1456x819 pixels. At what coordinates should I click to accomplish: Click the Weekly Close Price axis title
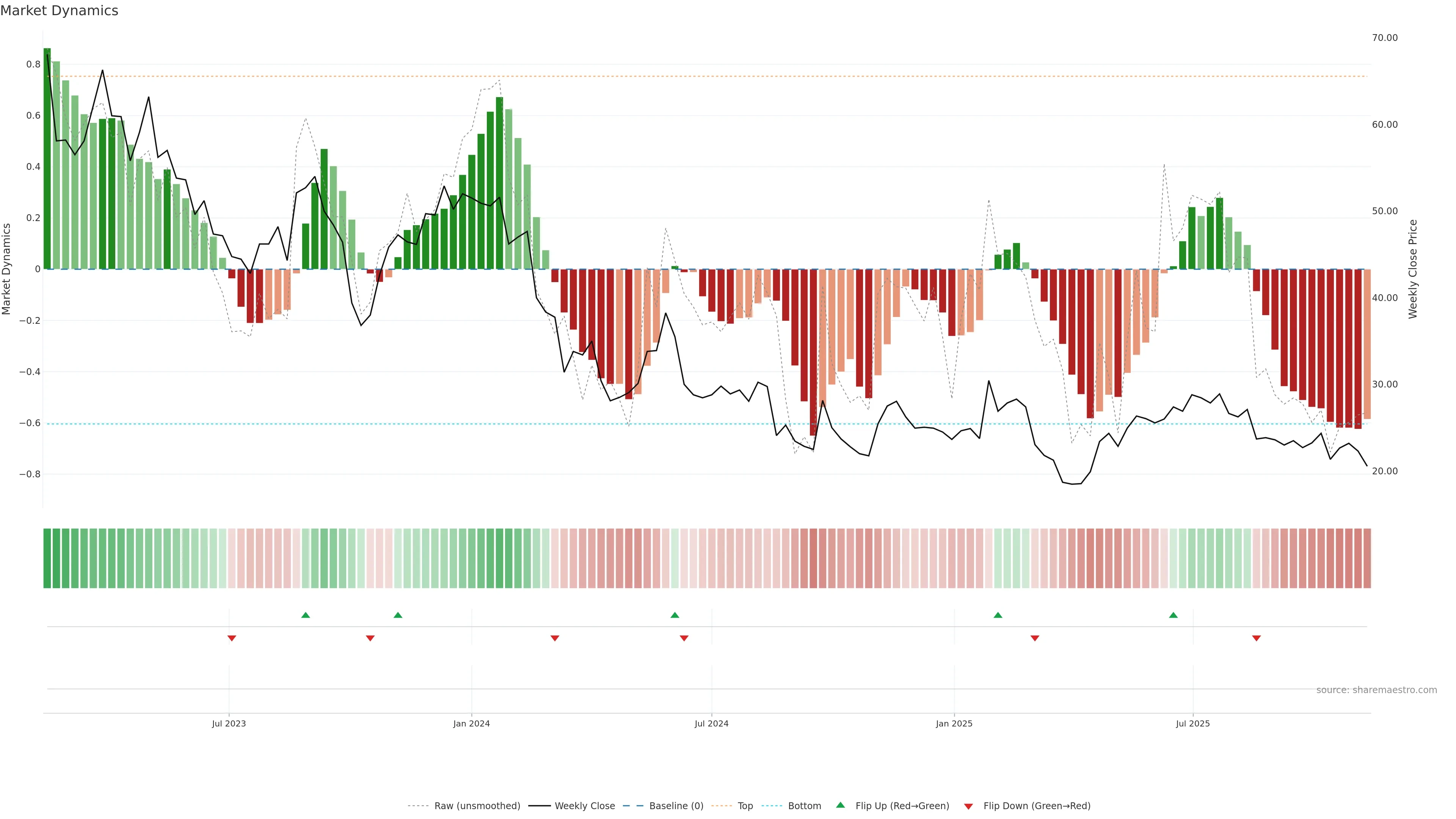pos(1412,269)
